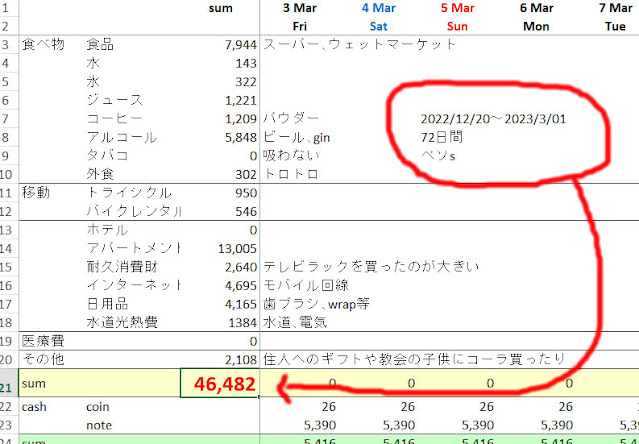Viewport: 639px width, 444px height.
Task: Select the モバイル回線 note cell
Action: point(306,286)
